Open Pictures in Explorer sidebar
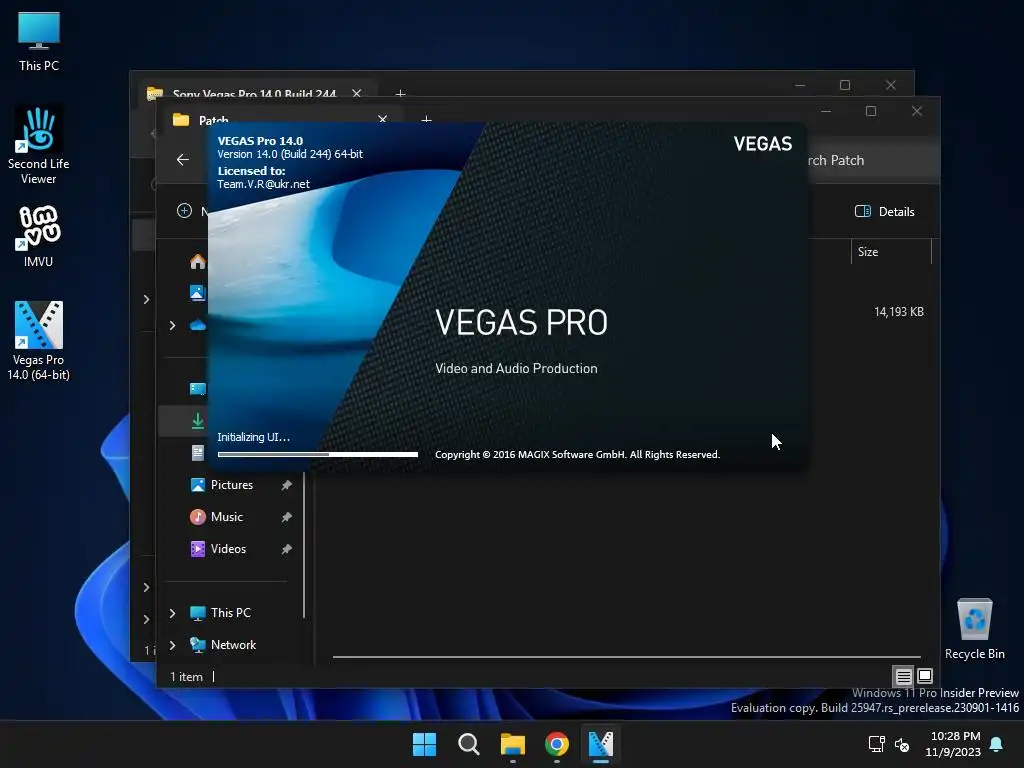Screen dimensions: 1024x768 point(232,485)
